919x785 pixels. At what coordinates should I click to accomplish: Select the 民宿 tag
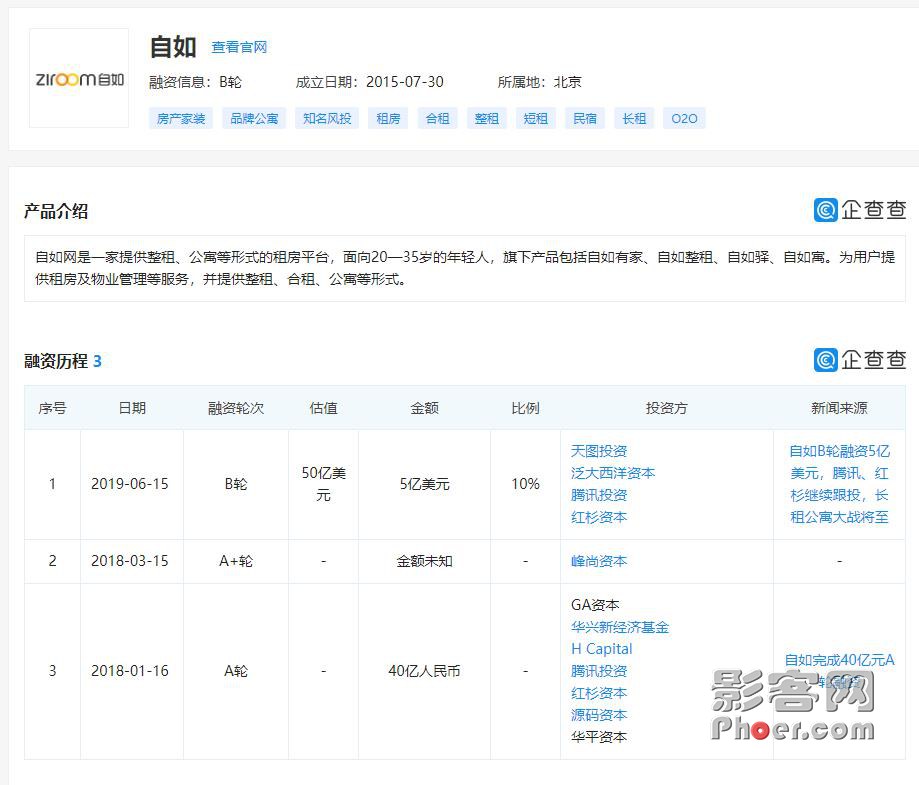pos(585,118)
